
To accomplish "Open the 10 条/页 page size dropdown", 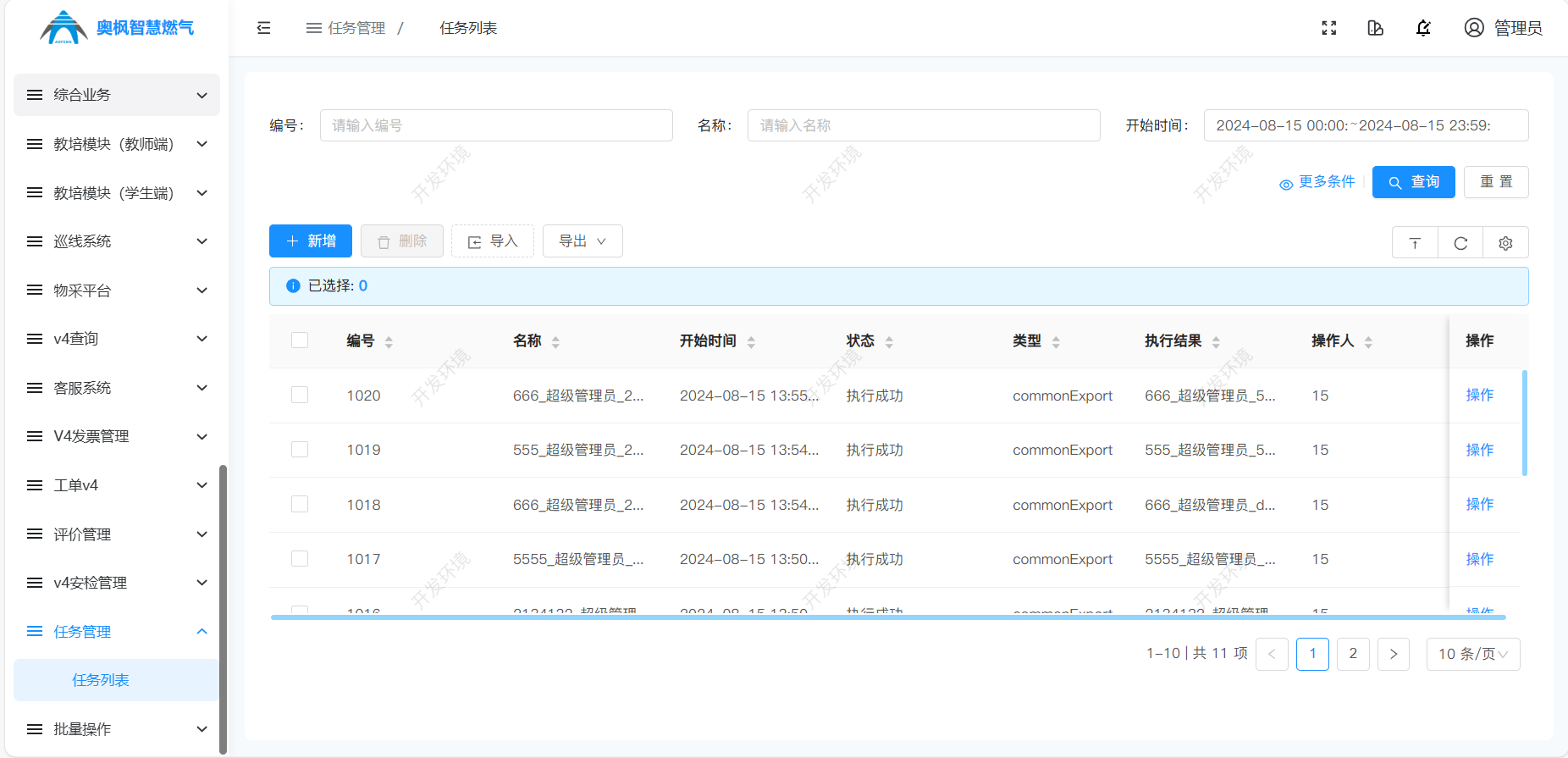I will (1473, 654).
